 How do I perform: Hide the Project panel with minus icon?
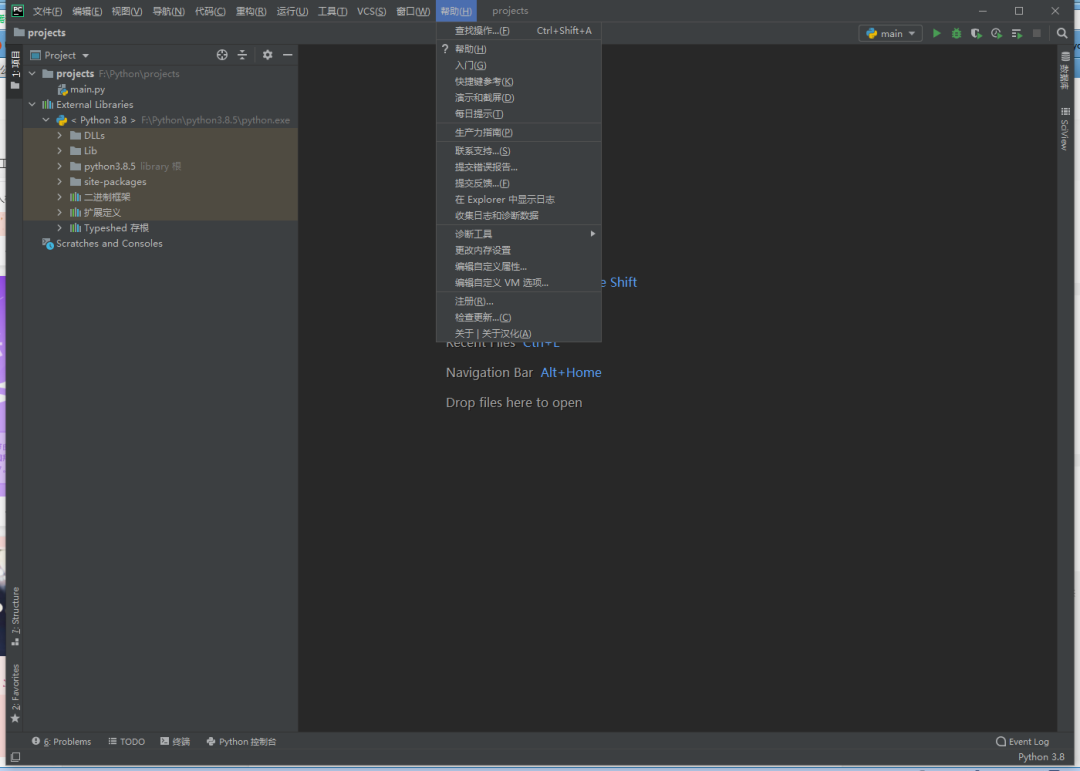coord(287,55)
